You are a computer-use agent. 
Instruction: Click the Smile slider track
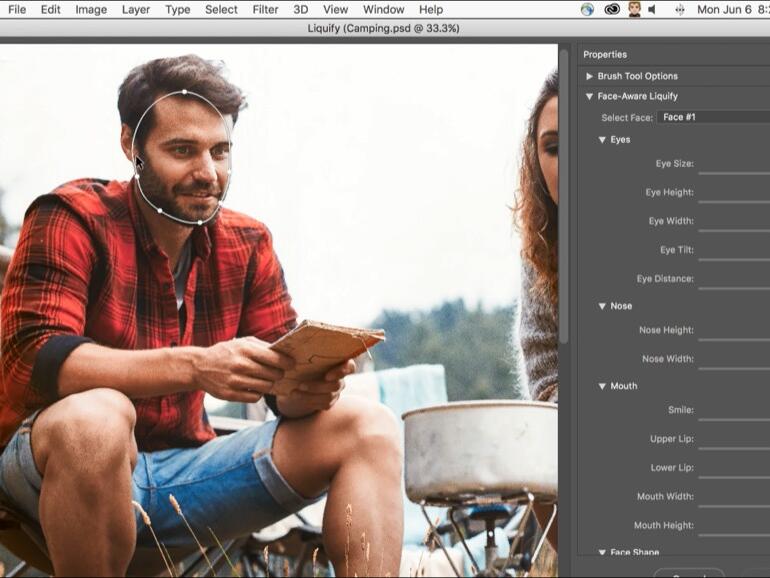(734, 419)
